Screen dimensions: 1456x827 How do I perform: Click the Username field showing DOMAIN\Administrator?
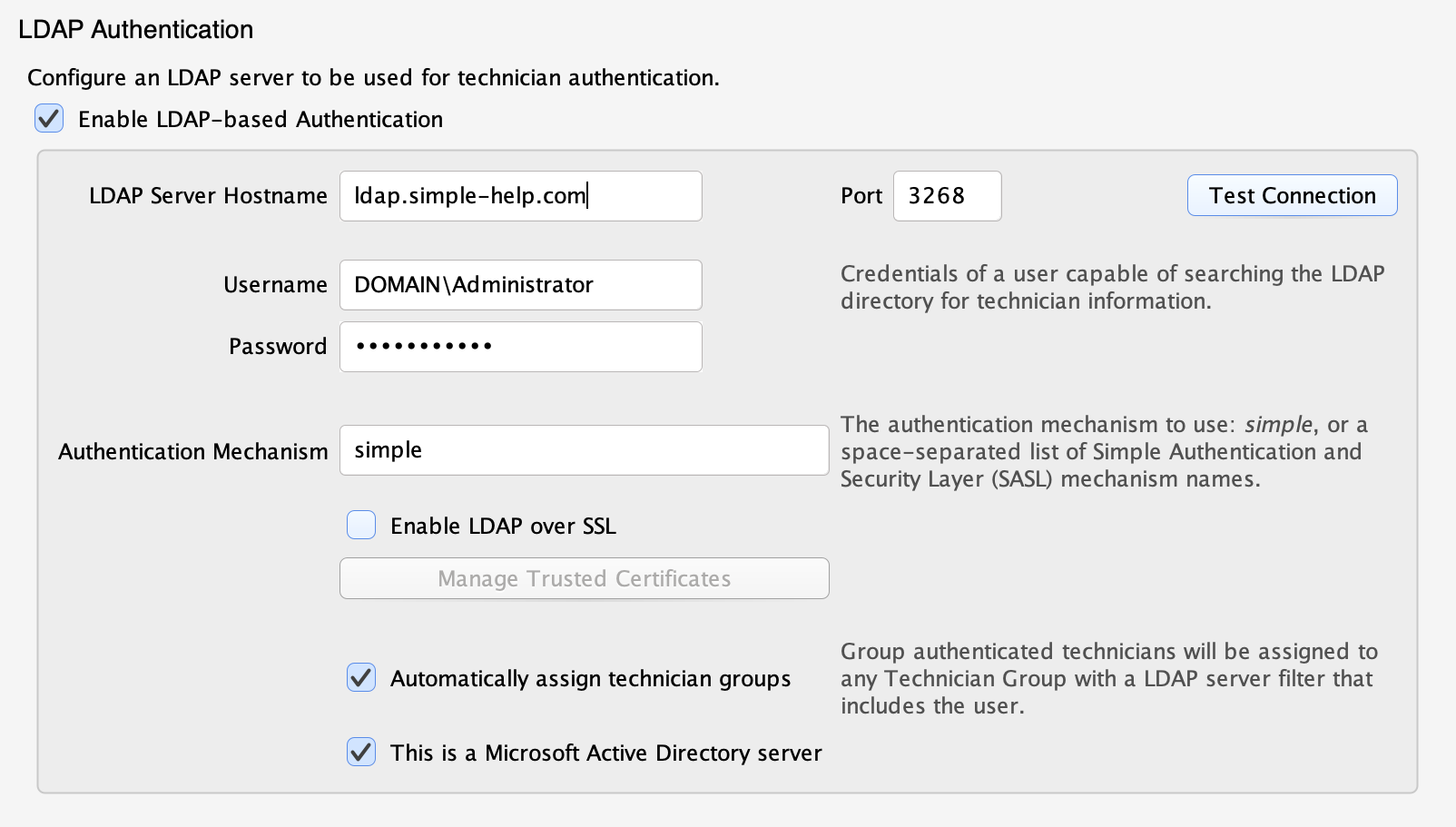coord(520,284)
